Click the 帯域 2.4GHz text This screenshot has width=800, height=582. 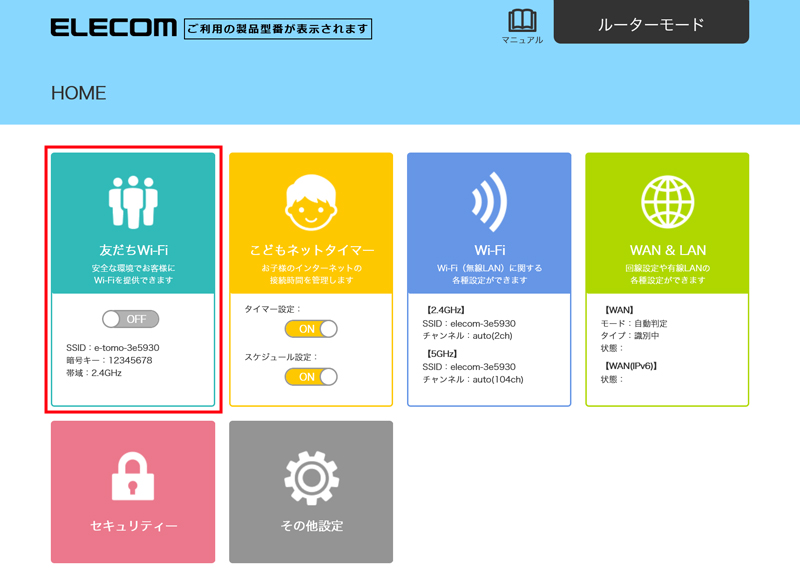(x=94, y=373)
